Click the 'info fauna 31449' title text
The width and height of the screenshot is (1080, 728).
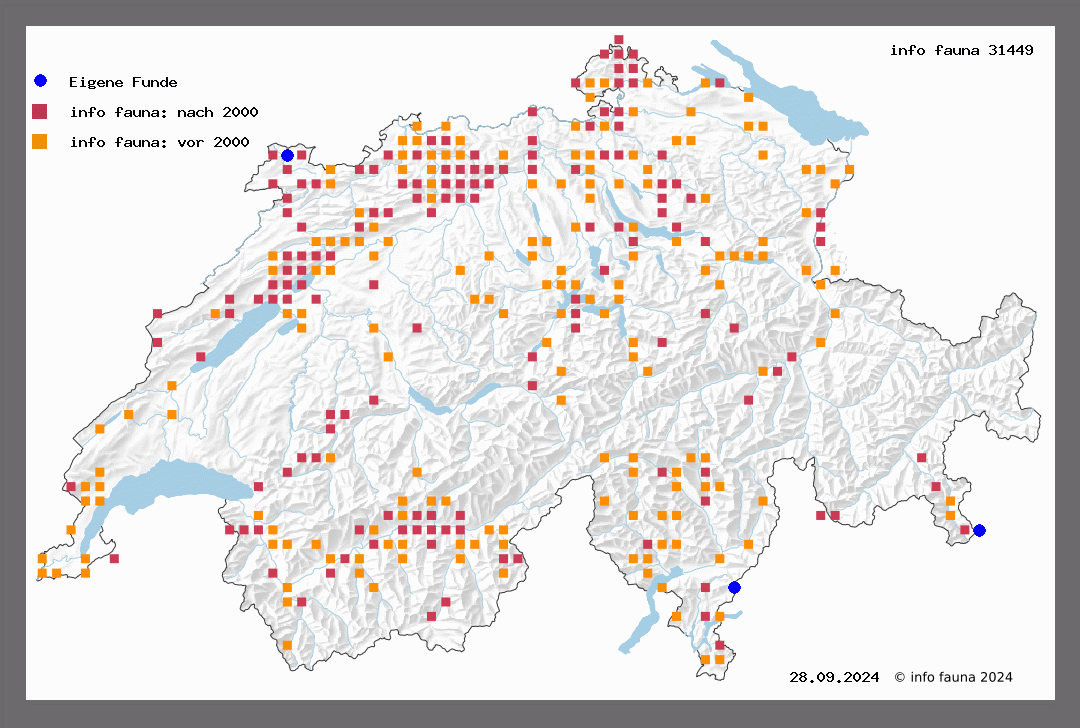point(961,50)
